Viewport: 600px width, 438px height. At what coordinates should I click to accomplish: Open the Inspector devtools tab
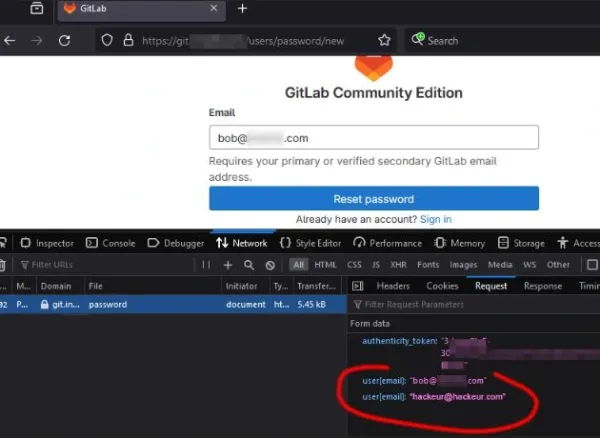47,243
